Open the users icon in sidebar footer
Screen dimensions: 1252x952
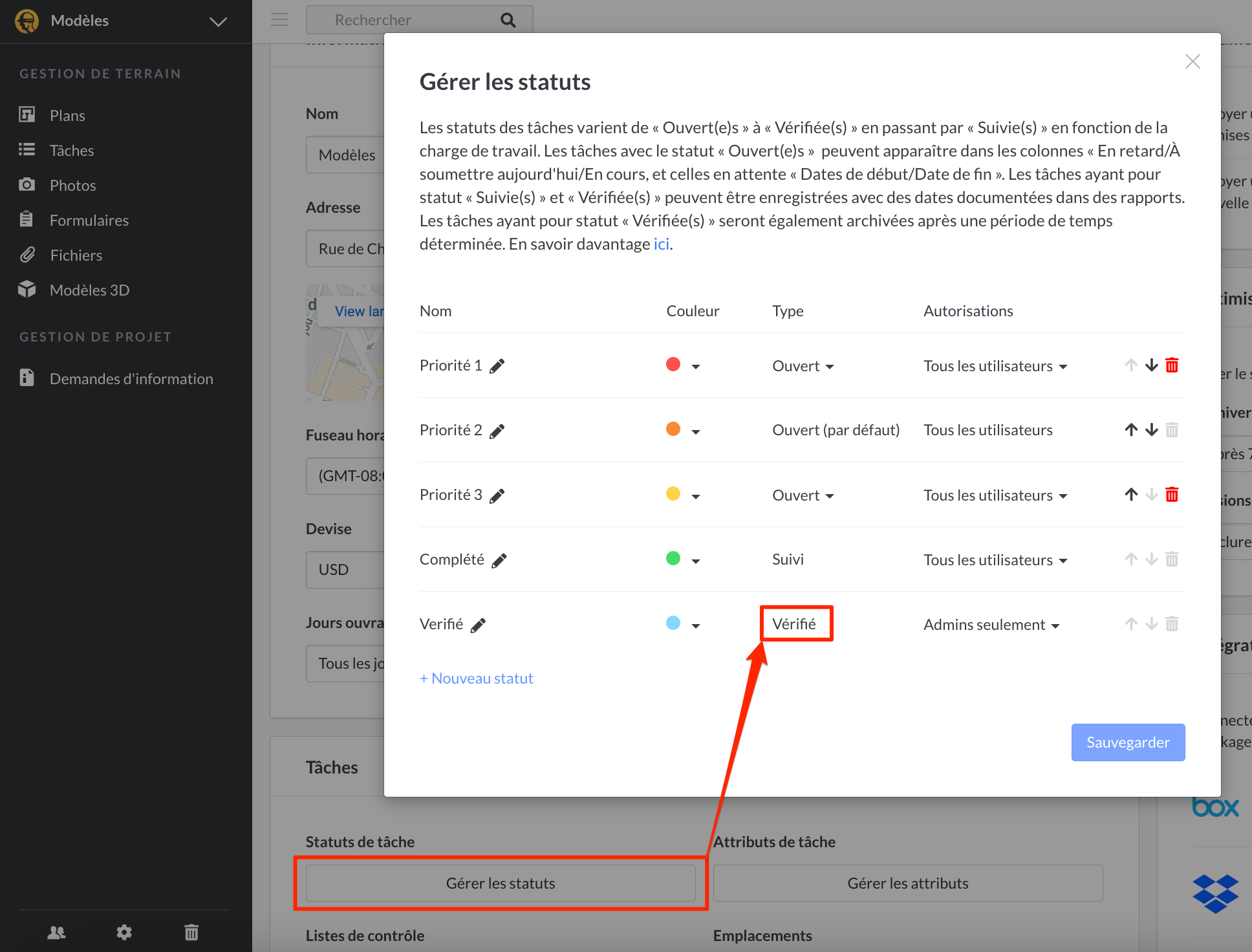[x=57, y=932]
